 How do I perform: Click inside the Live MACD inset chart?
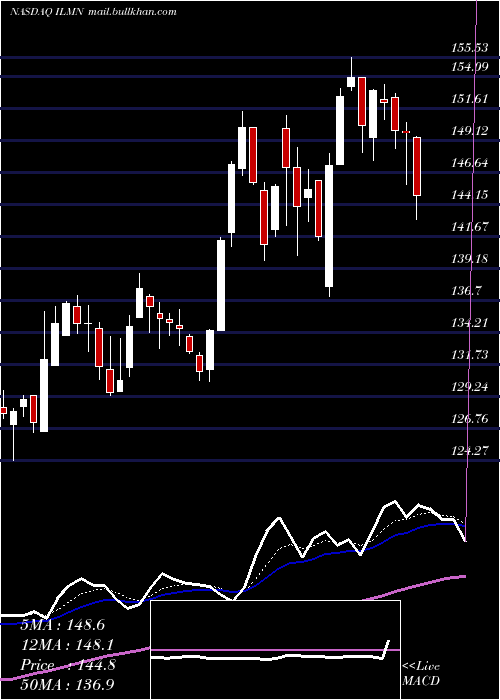coord(275,650)
